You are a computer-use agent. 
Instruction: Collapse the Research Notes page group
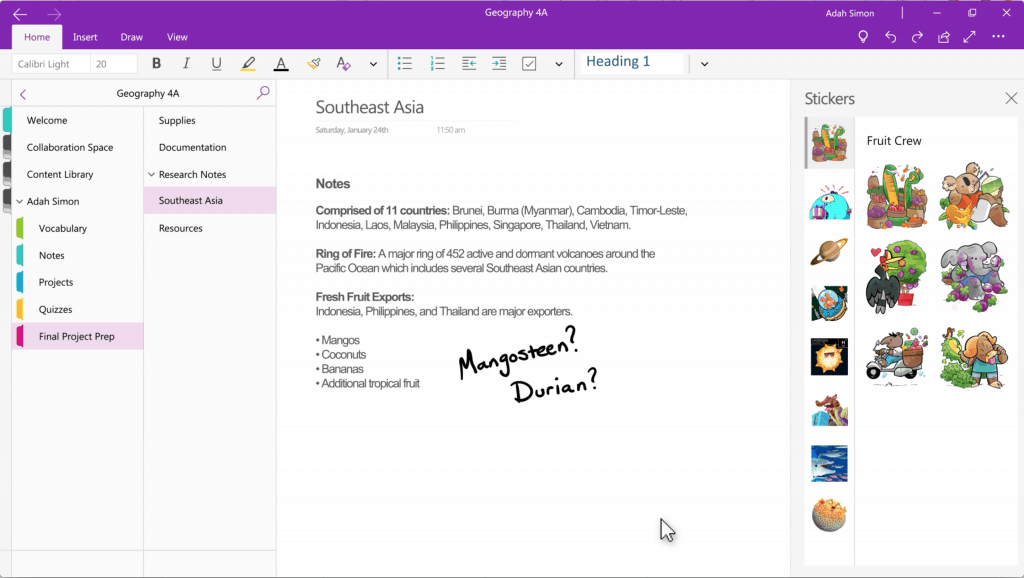tap(151, 175)
